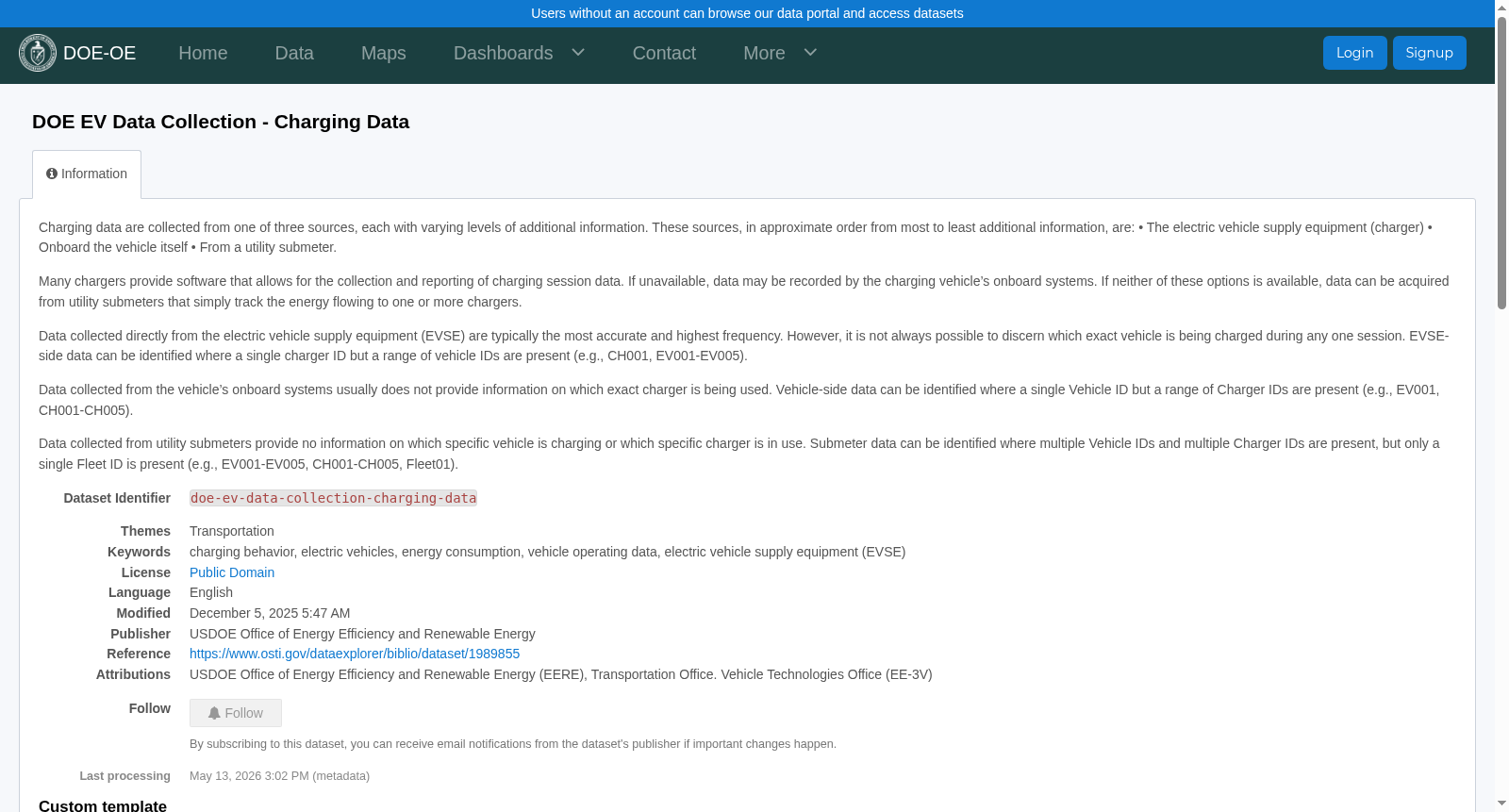
Task: Go to the Data page
Action: (x=294, y=53)
